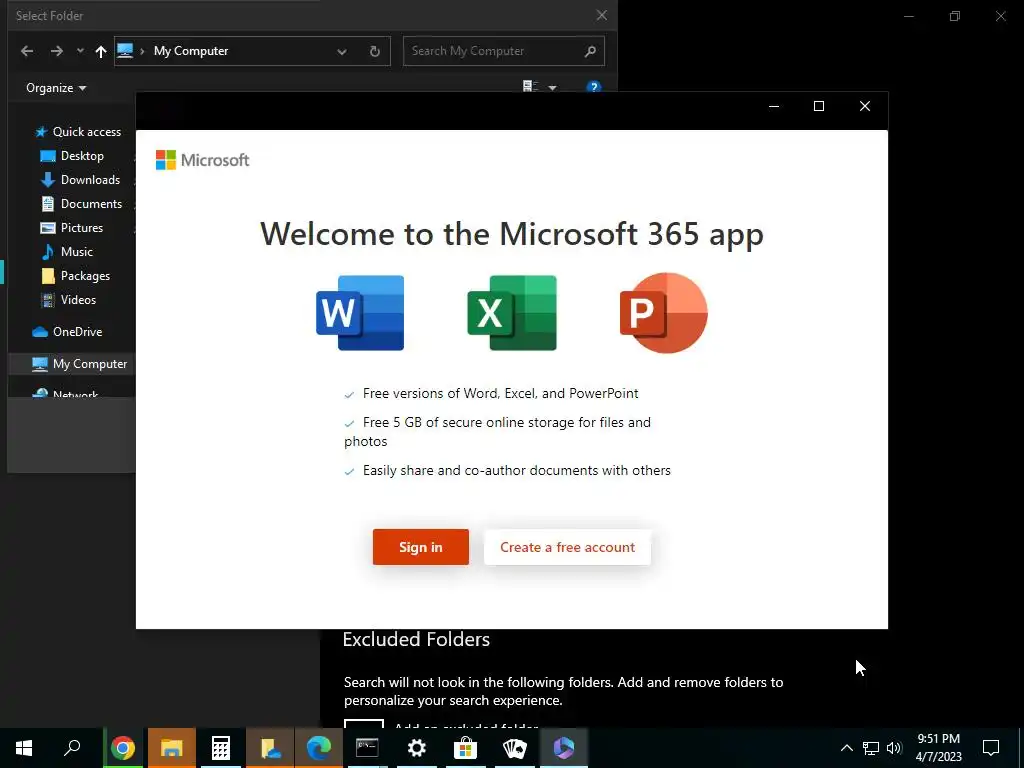Open recent locations dropdown arrow
Viewport: 1024px width, 768px height.
(80, 51)
